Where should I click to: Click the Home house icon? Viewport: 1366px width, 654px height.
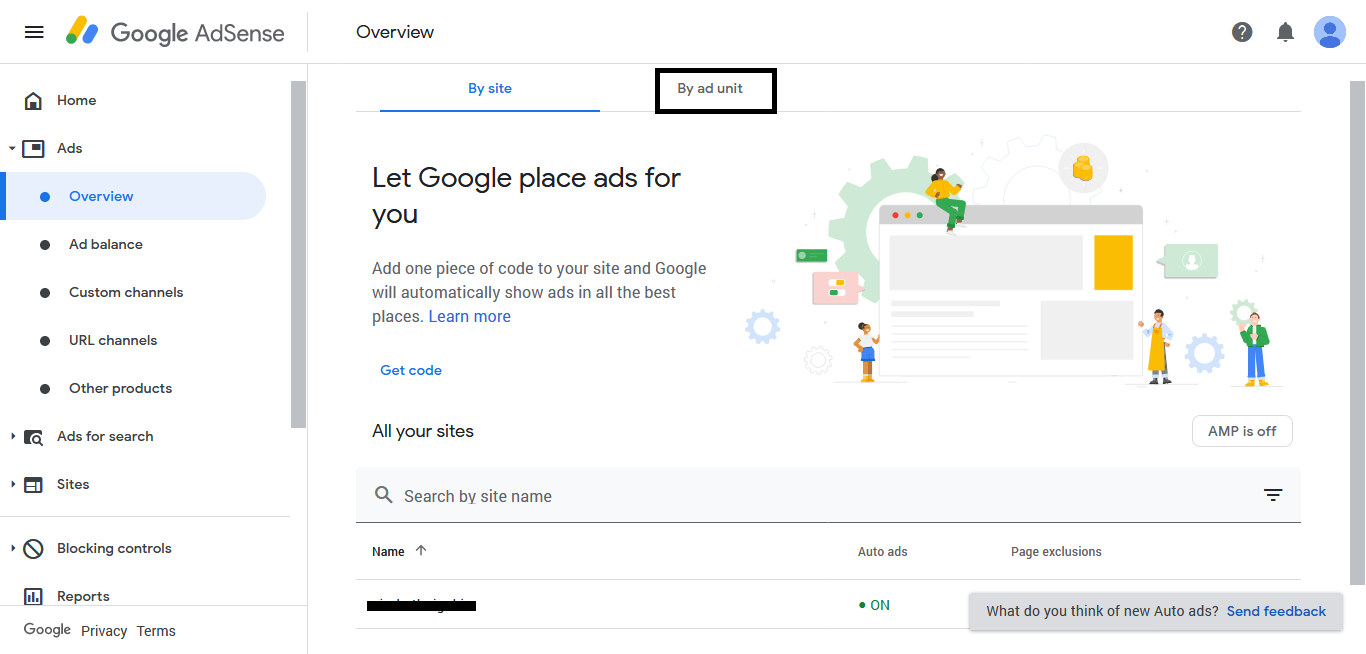pos(33,101)
